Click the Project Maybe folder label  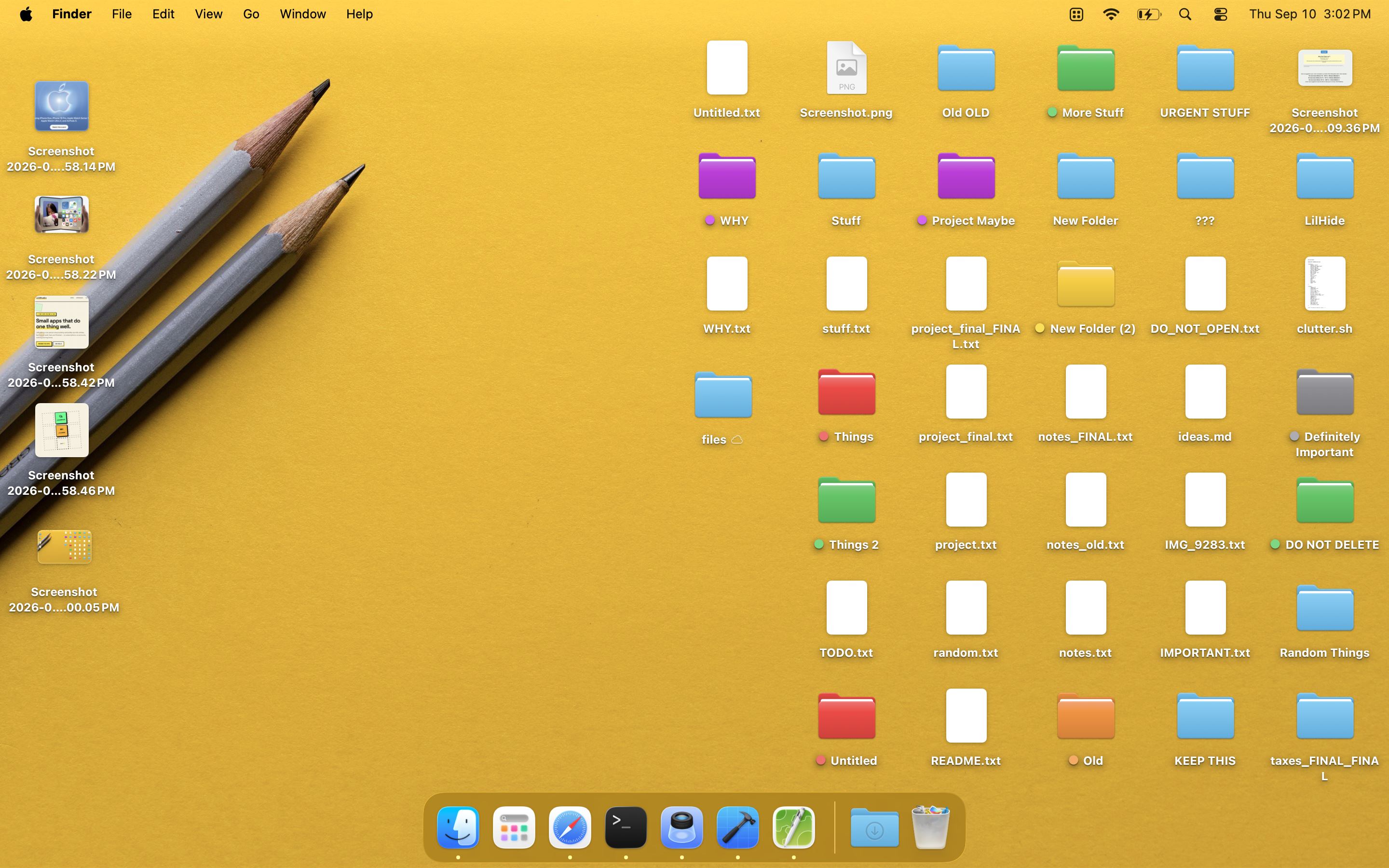[973, 221]
